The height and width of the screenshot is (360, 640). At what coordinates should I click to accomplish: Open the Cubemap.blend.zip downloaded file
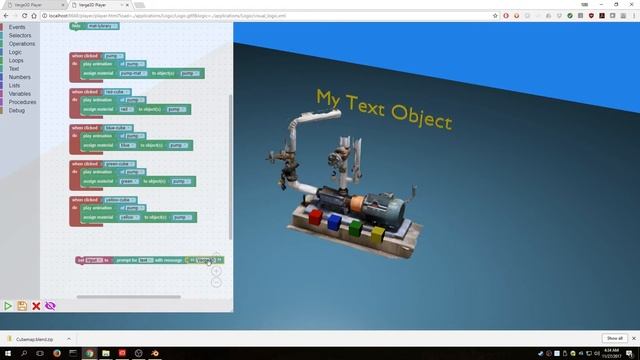click(x=34, y=339)
